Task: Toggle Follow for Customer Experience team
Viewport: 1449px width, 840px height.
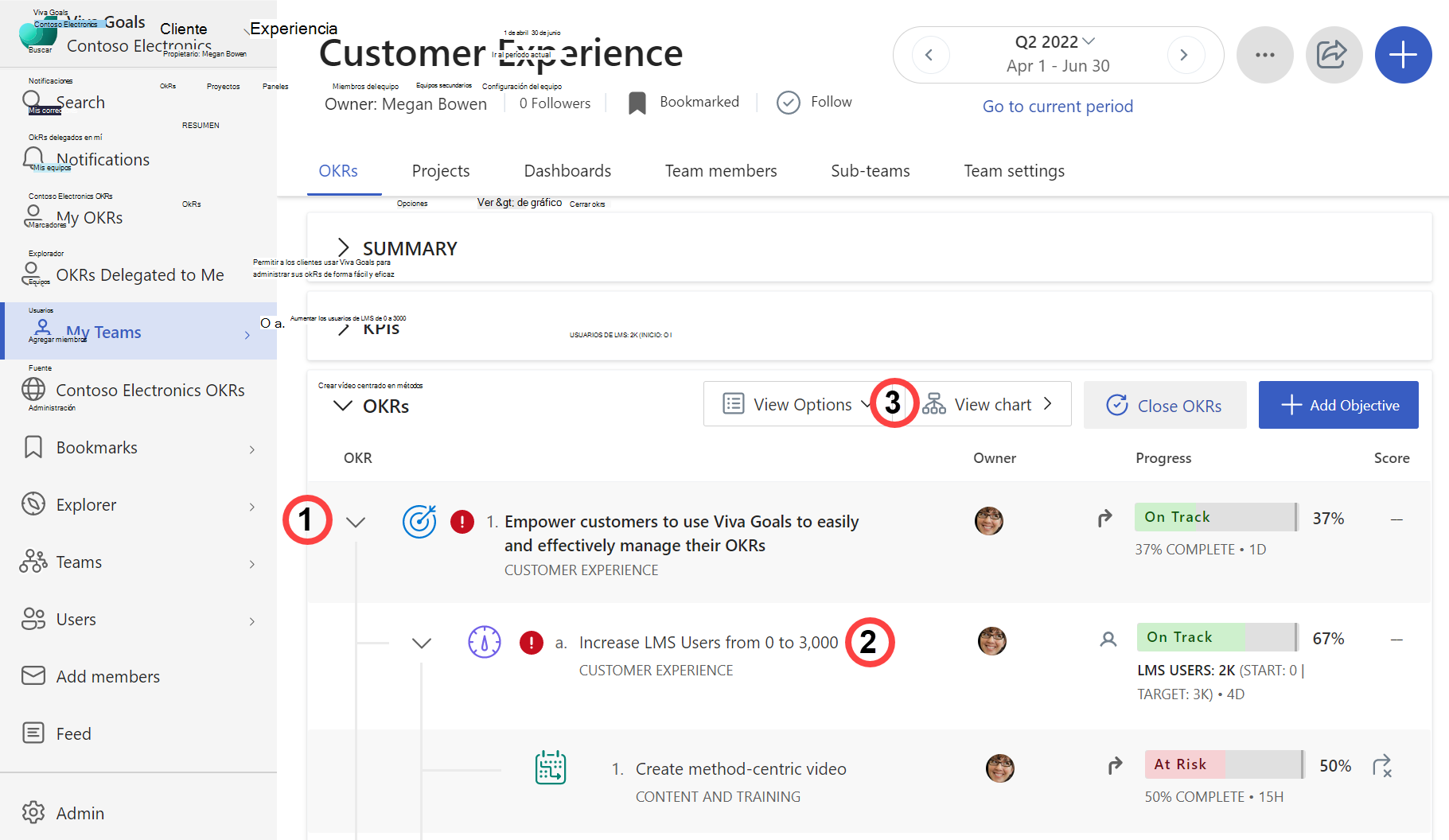Action: click(814, 103)
